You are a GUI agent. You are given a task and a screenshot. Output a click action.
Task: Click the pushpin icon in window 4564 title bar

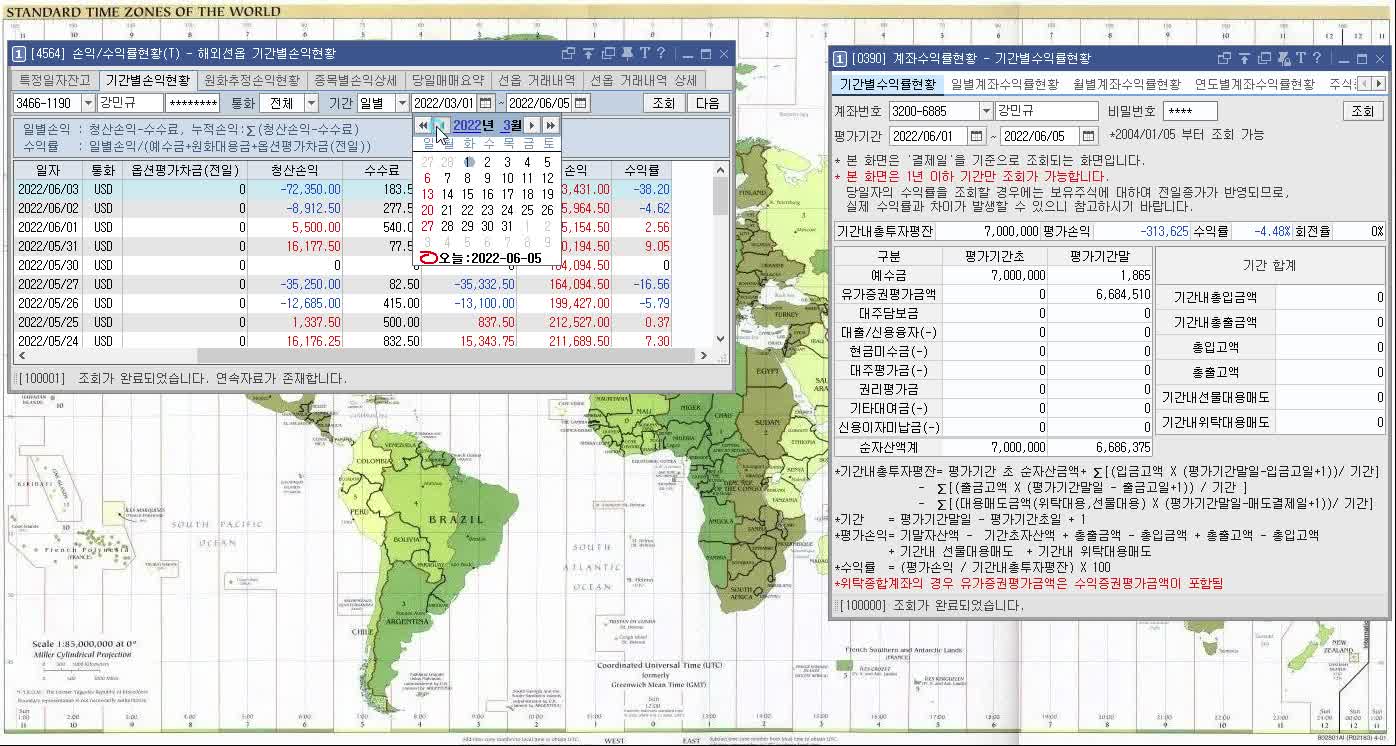pos(626,54)
